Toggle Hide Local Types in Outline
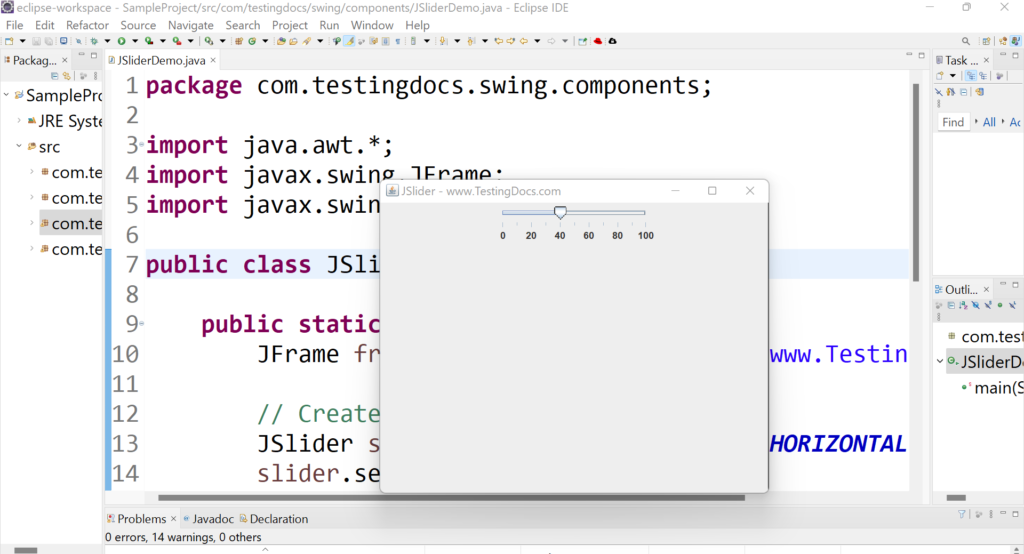The height and width of the screenshot is (554, 1024). pyautogui.click(x=1012, y=305)
